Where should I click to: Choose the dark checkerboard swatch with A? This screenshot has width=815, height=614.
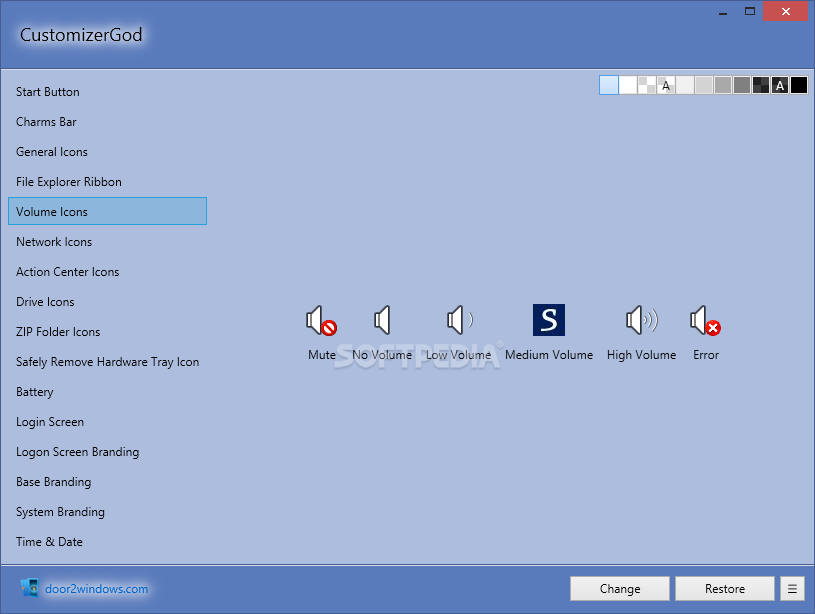coord(780,85)
